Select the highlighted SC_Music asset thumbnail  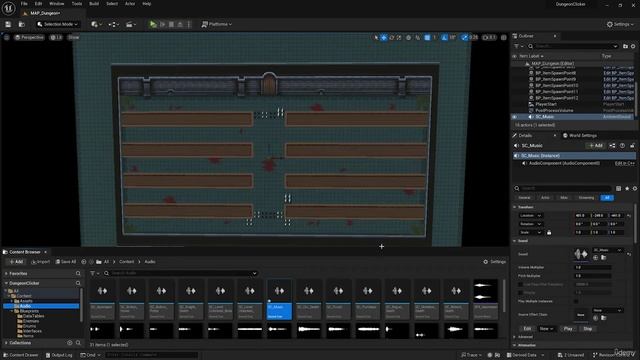(279, 299)
